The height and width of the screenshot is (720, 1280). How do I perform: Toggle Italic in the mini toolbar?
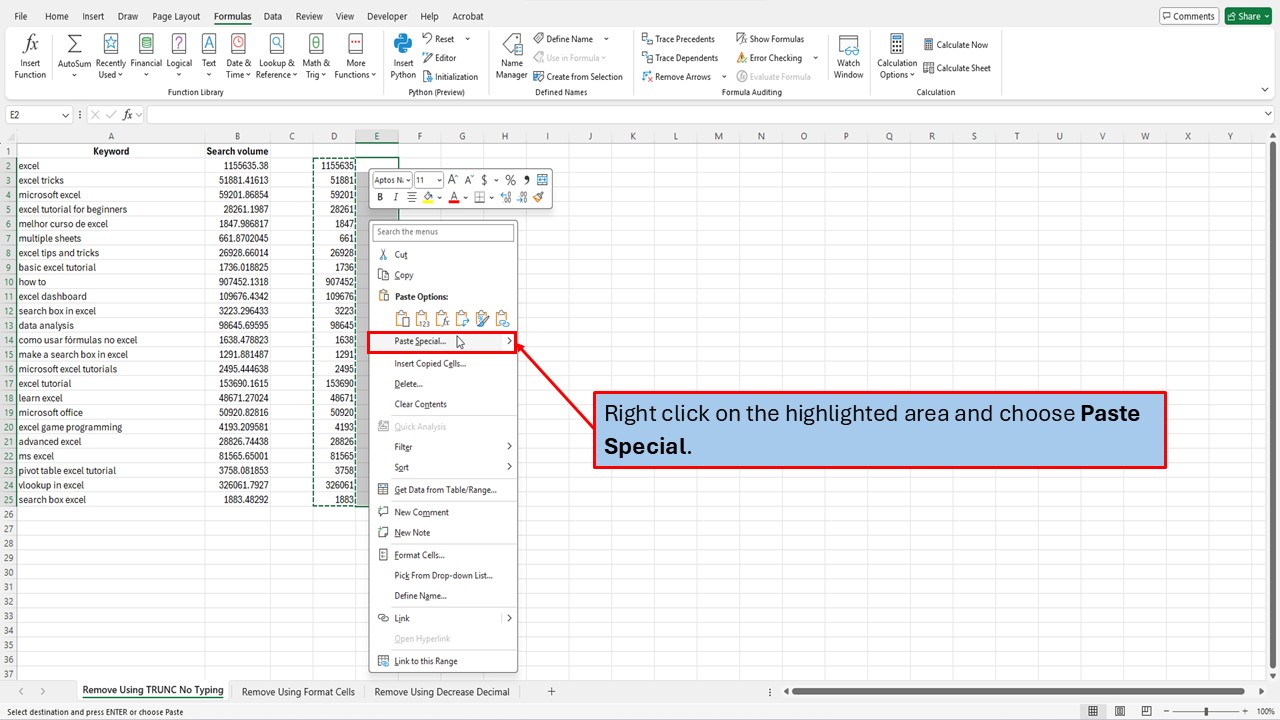pos(394,197)
